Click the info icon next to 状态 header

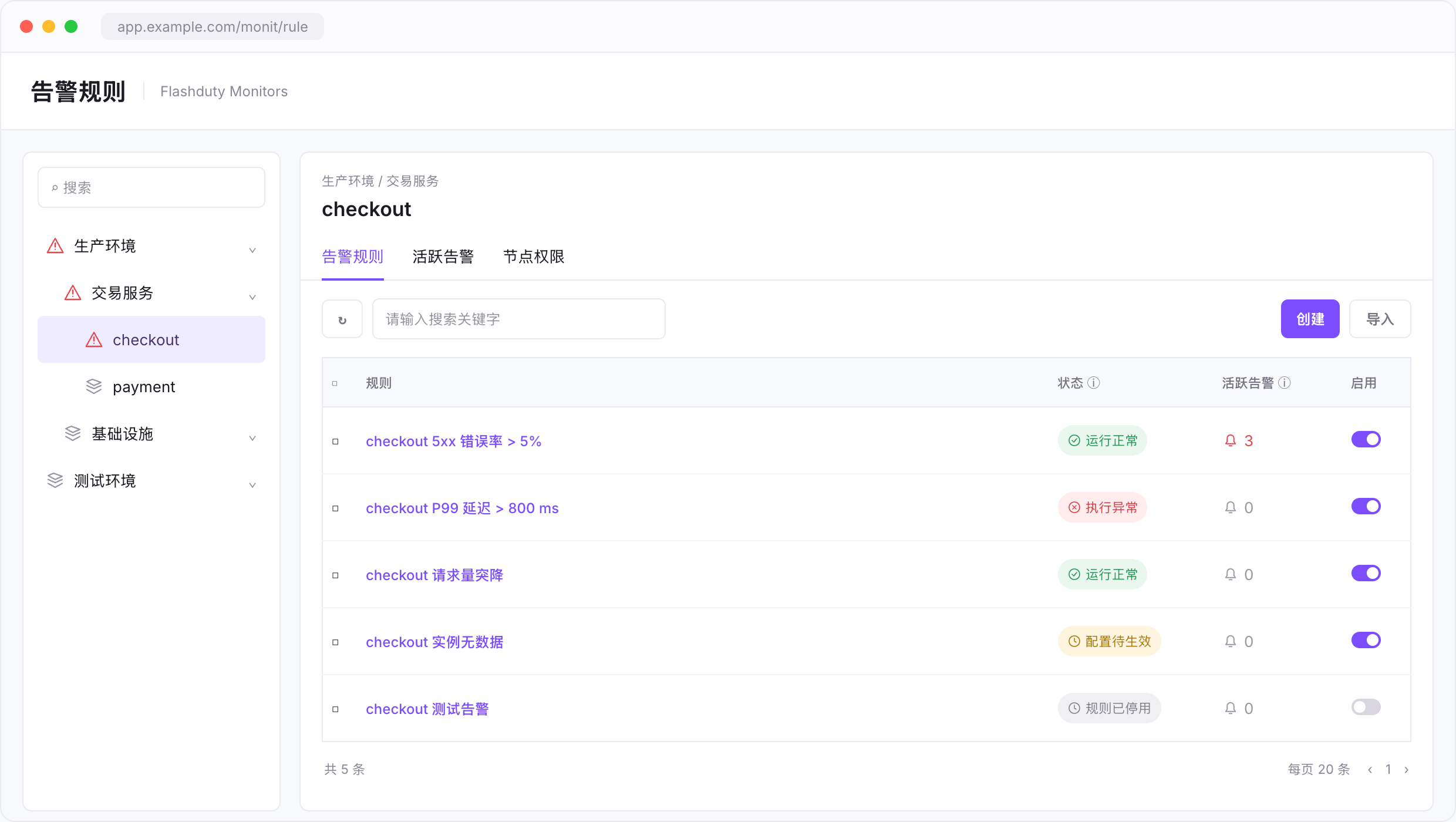(1094, 383)
